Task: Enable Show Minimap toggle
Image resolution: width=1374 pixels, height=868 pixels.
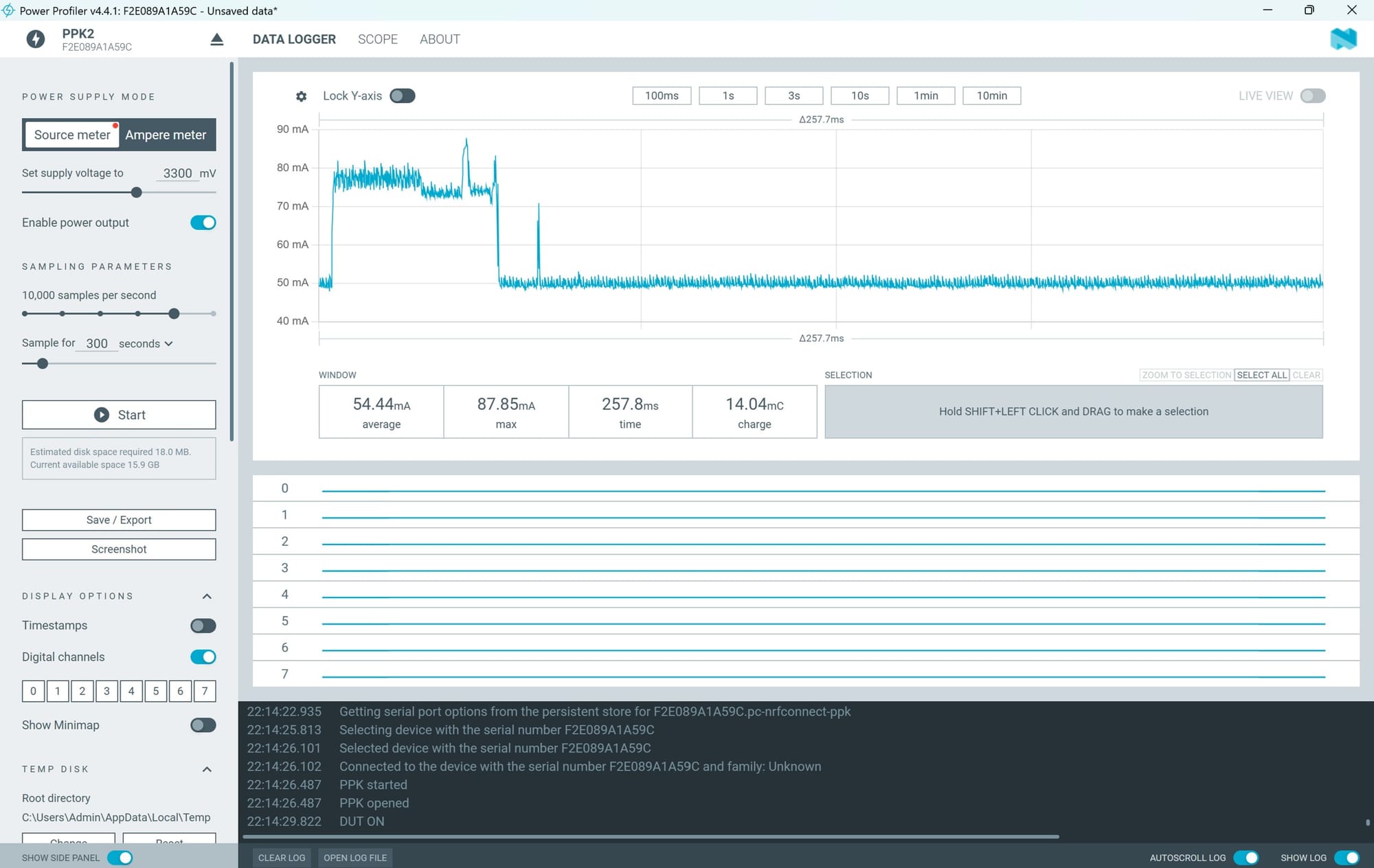Action: click(203, 725)
